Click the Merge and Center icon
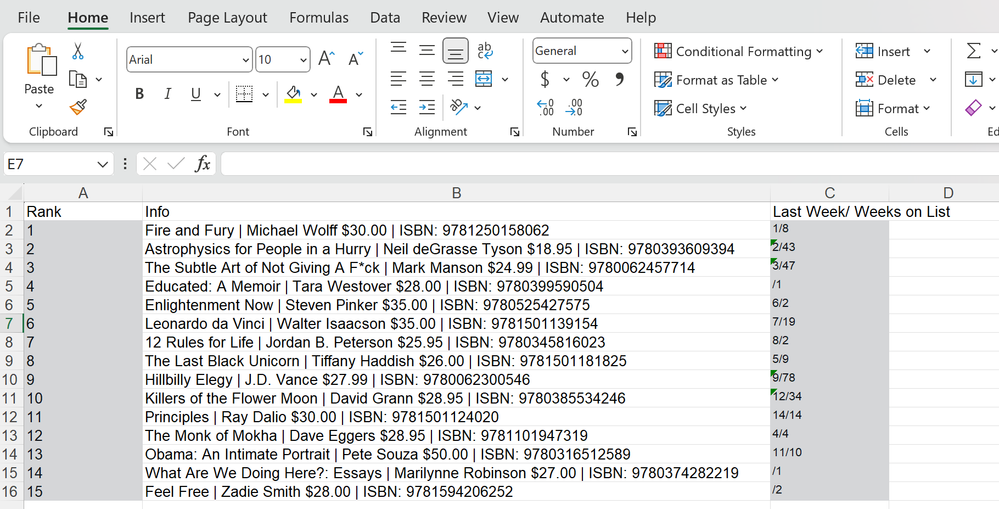 click(x=484, y=79)
